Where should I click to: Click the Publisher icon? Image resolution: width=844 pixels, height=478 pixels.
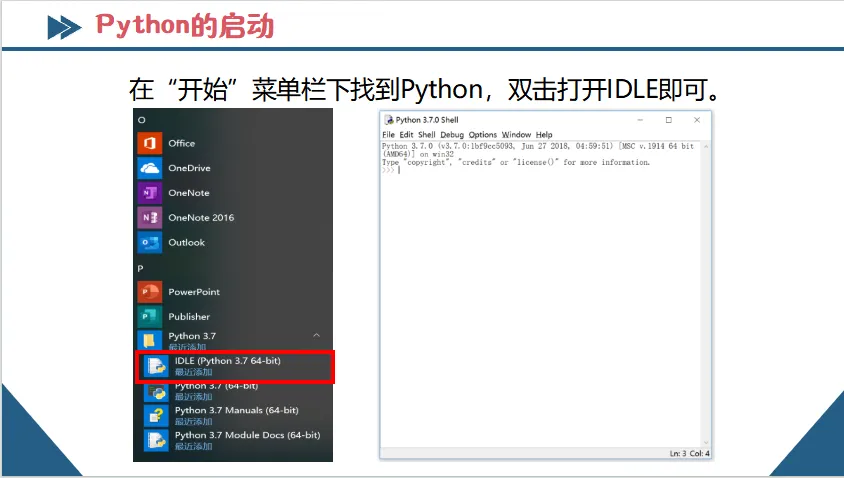[x=150, y=317]
